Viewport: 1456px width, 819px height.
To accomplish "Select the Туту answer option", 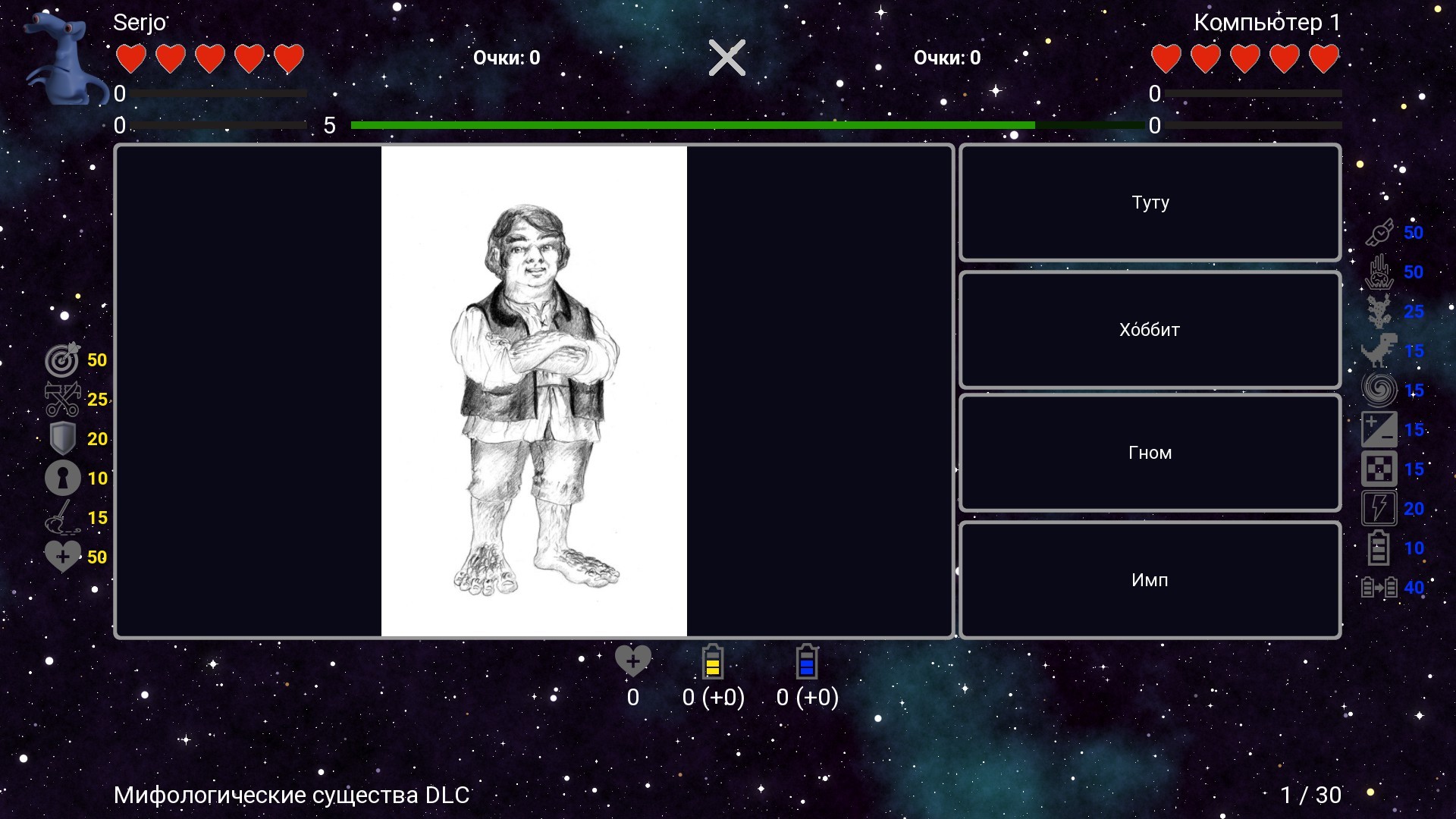I will [1150, 202].
